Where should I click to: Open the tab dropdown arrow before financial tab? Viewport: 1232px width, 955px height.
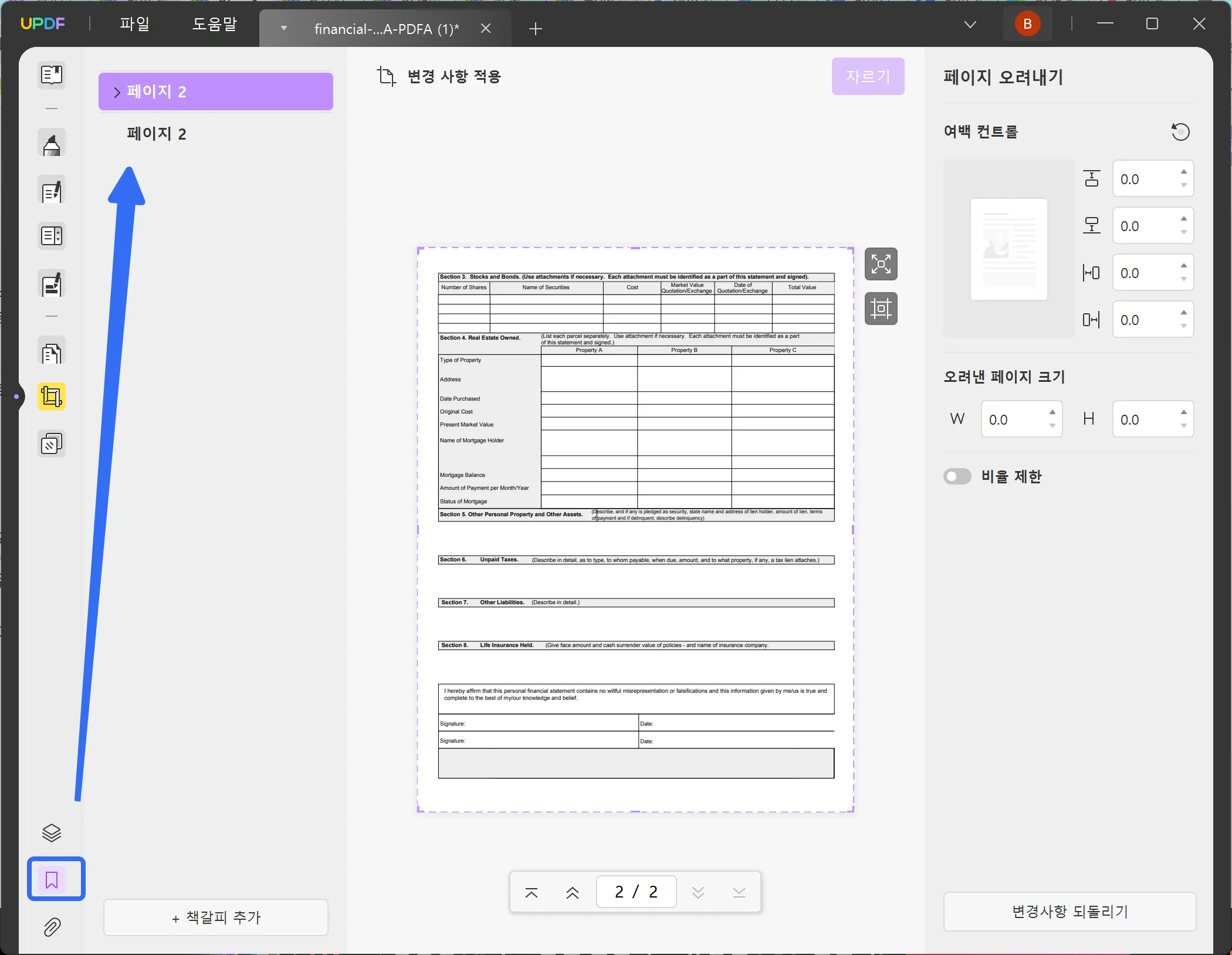click(x=284, y=28)
